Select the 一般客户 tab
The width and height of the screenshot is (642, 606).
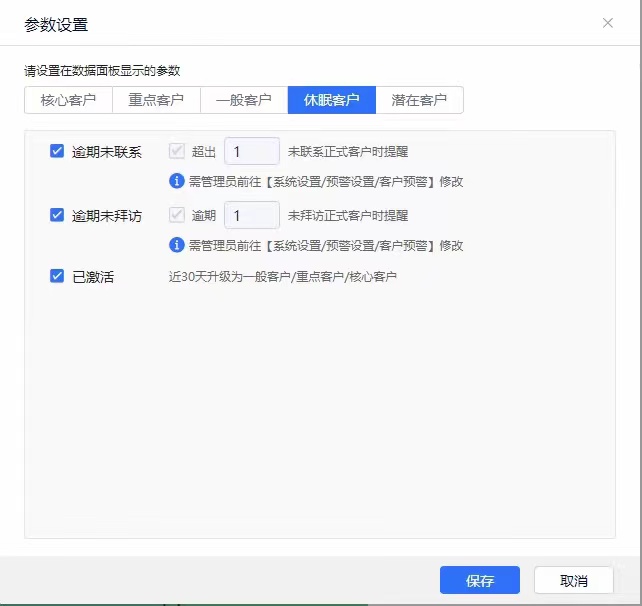point(244,100)
